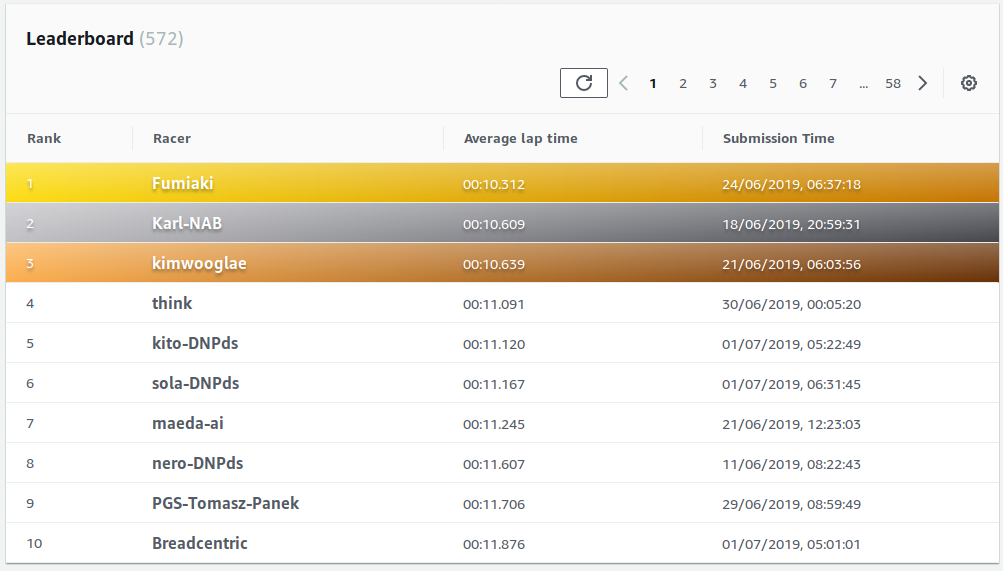Jump to last page 58
Image resolution: width=1003 pixels, height=571 pixels.
tap(893, 84)
